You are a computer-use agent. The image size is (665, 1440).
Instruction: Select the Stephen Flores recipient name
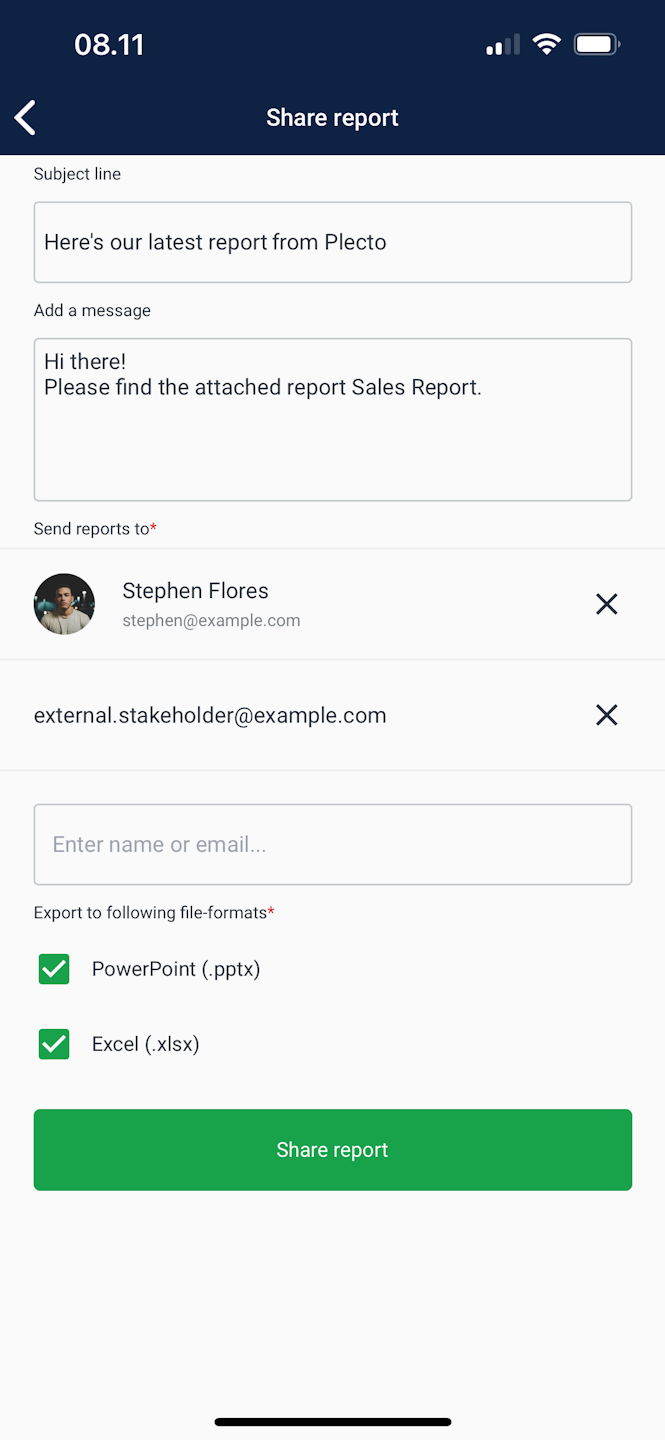point(195,591)
